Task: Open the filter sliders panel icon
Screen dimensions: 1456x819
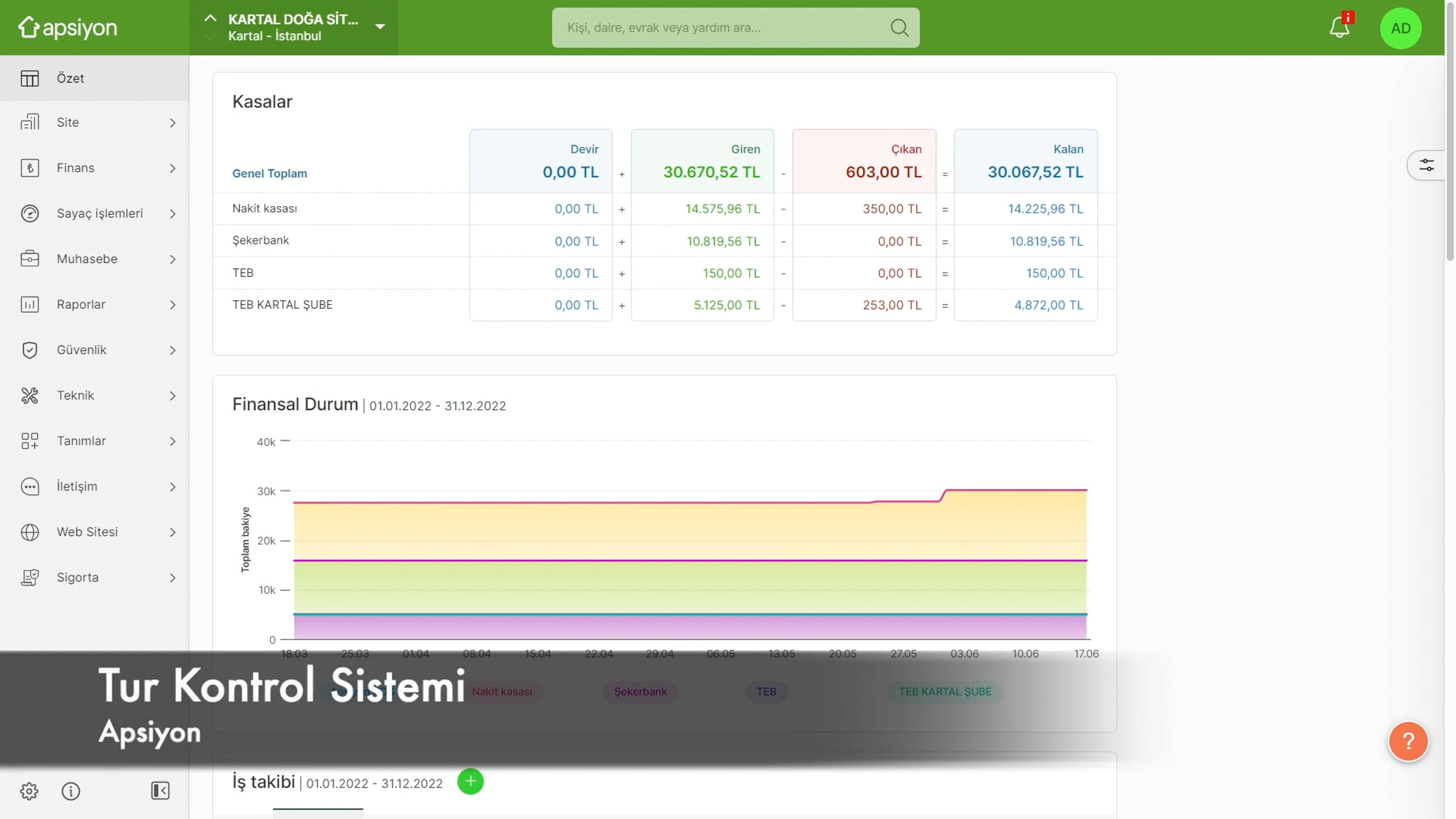Action: tap(1426, 165)
